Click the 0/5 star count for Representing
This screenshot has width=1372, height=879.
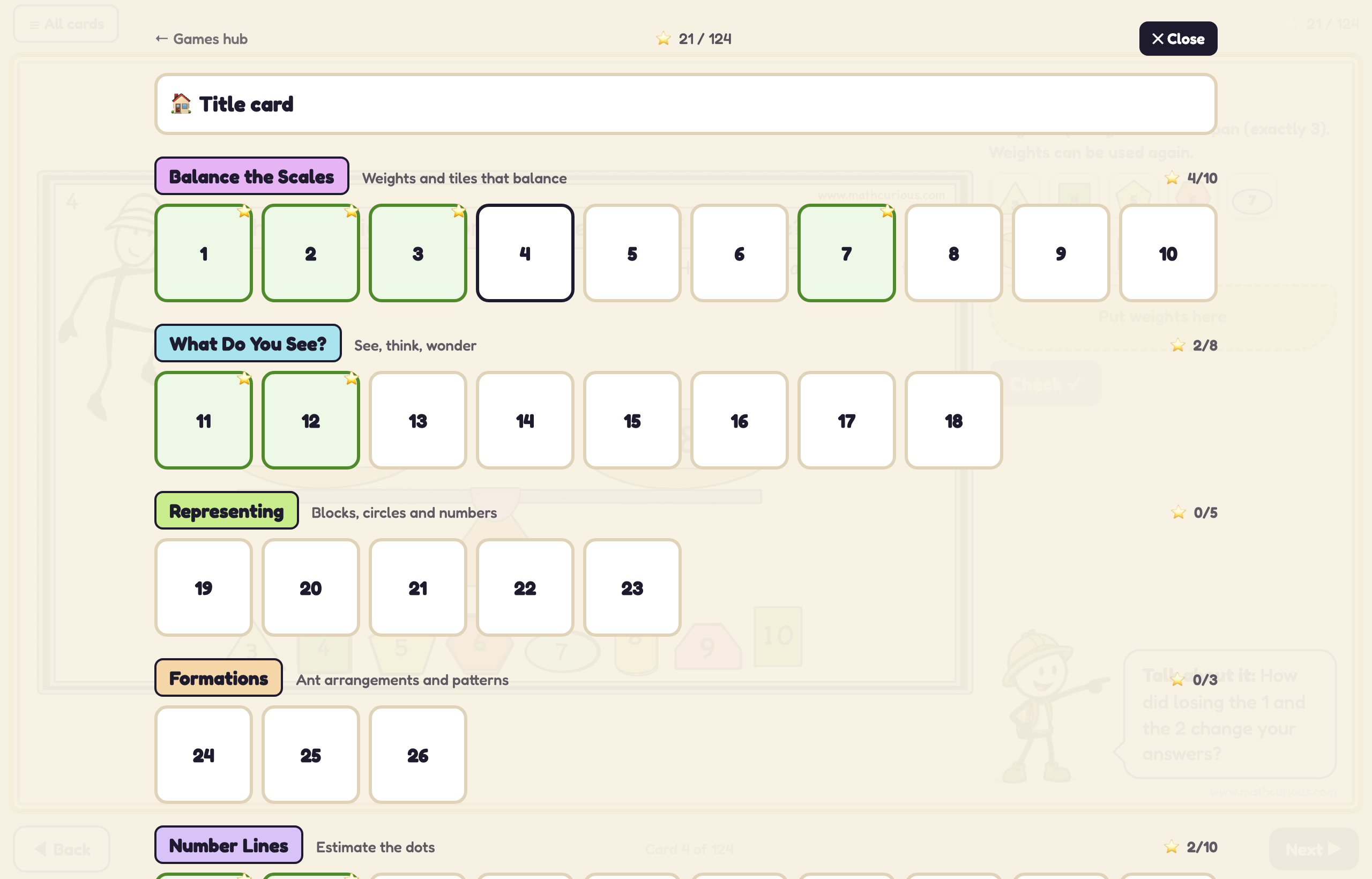coord(1194,512)
